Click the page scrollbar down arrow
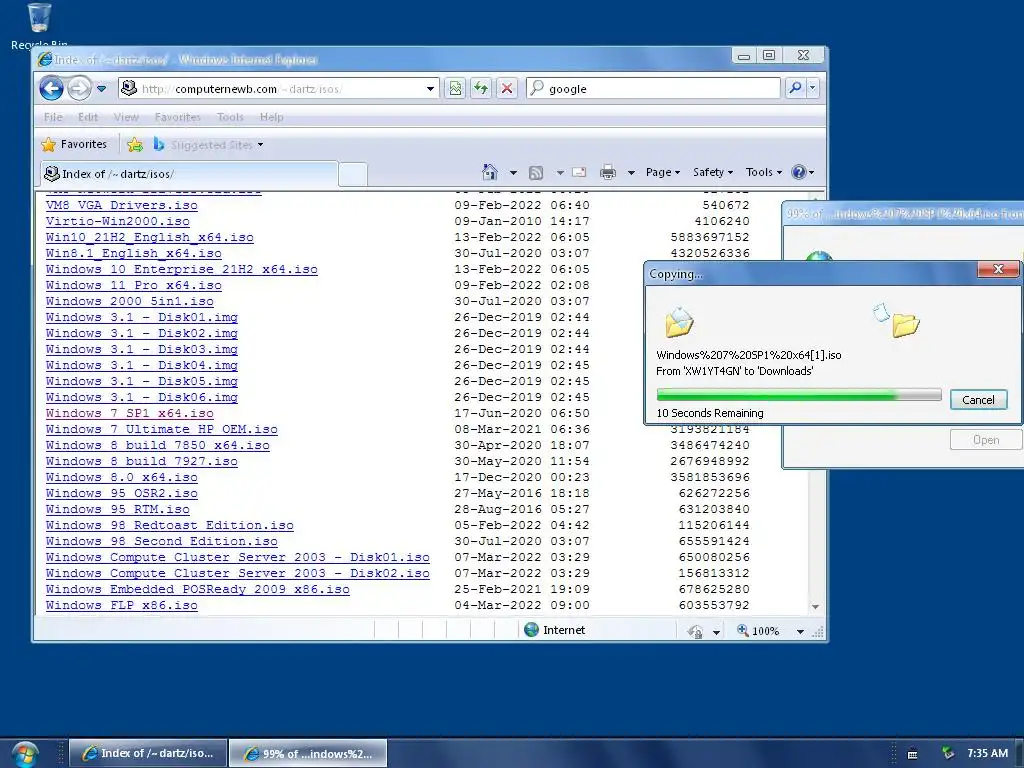The image size is (1024, 768). click(x=816, y=607)
